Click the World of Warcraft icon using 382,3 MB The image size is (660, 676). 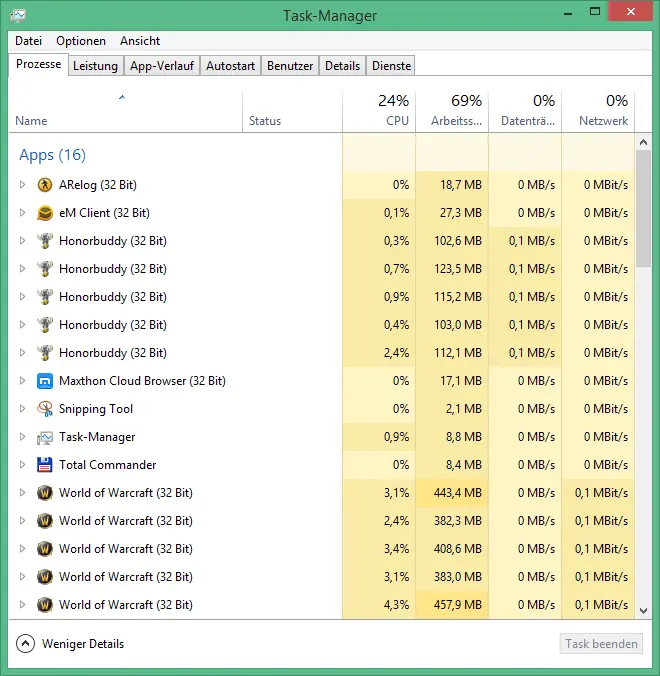coord(45,521)
